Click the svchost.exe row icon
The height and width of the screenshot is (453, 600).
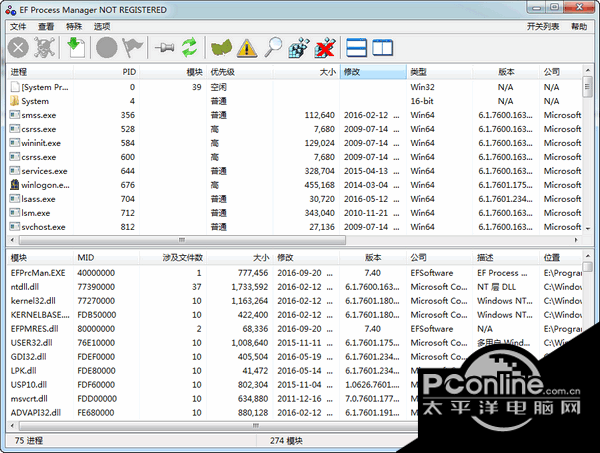pos(15,226)
